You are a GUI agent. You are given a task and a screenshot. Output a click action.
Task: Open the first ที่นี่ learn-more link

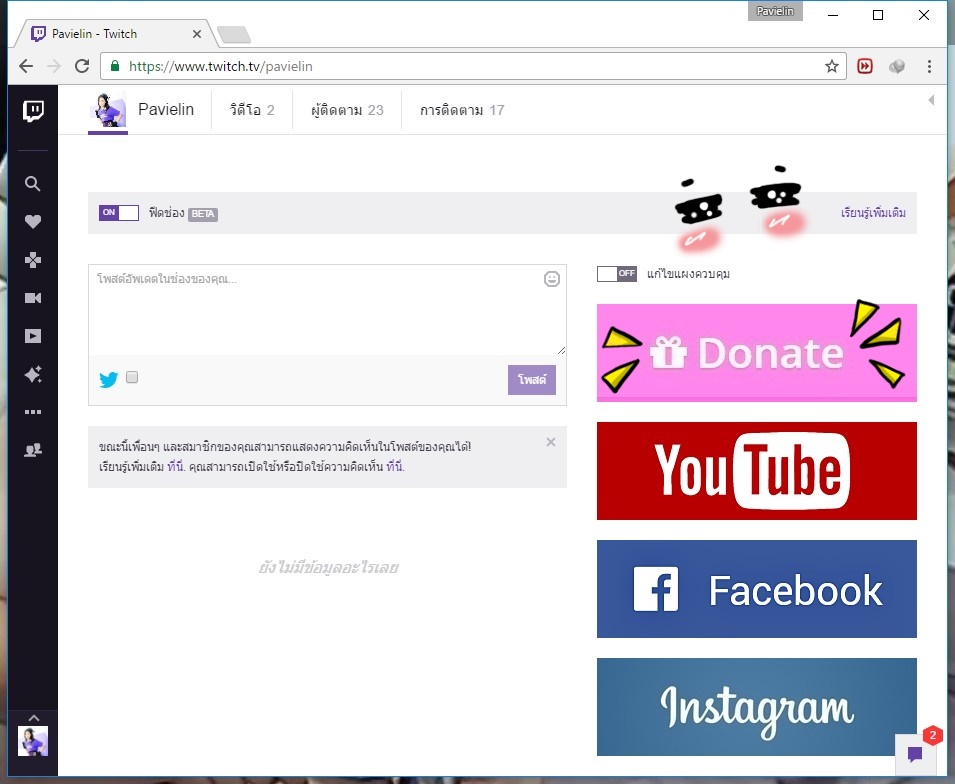tap(175, 467)
